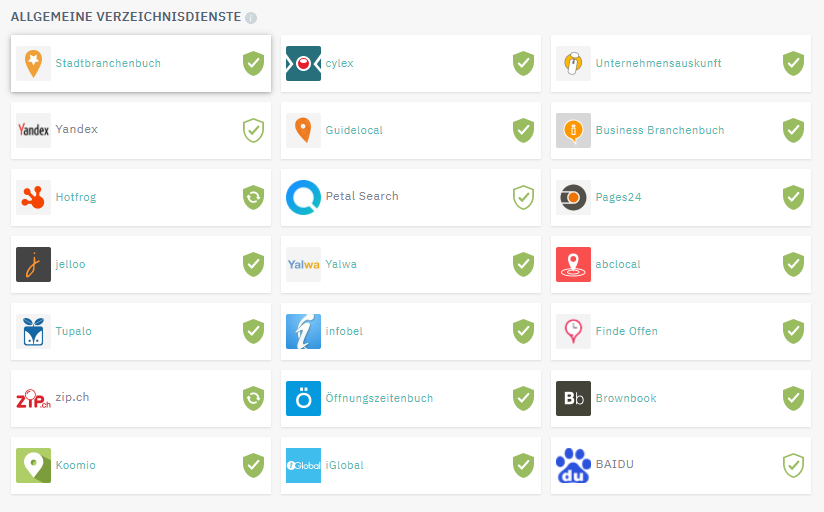Click the Stadtbranchenbuch pin logo icon
The height and width of the screenshot is (512, 824).
tap(33, 64)
